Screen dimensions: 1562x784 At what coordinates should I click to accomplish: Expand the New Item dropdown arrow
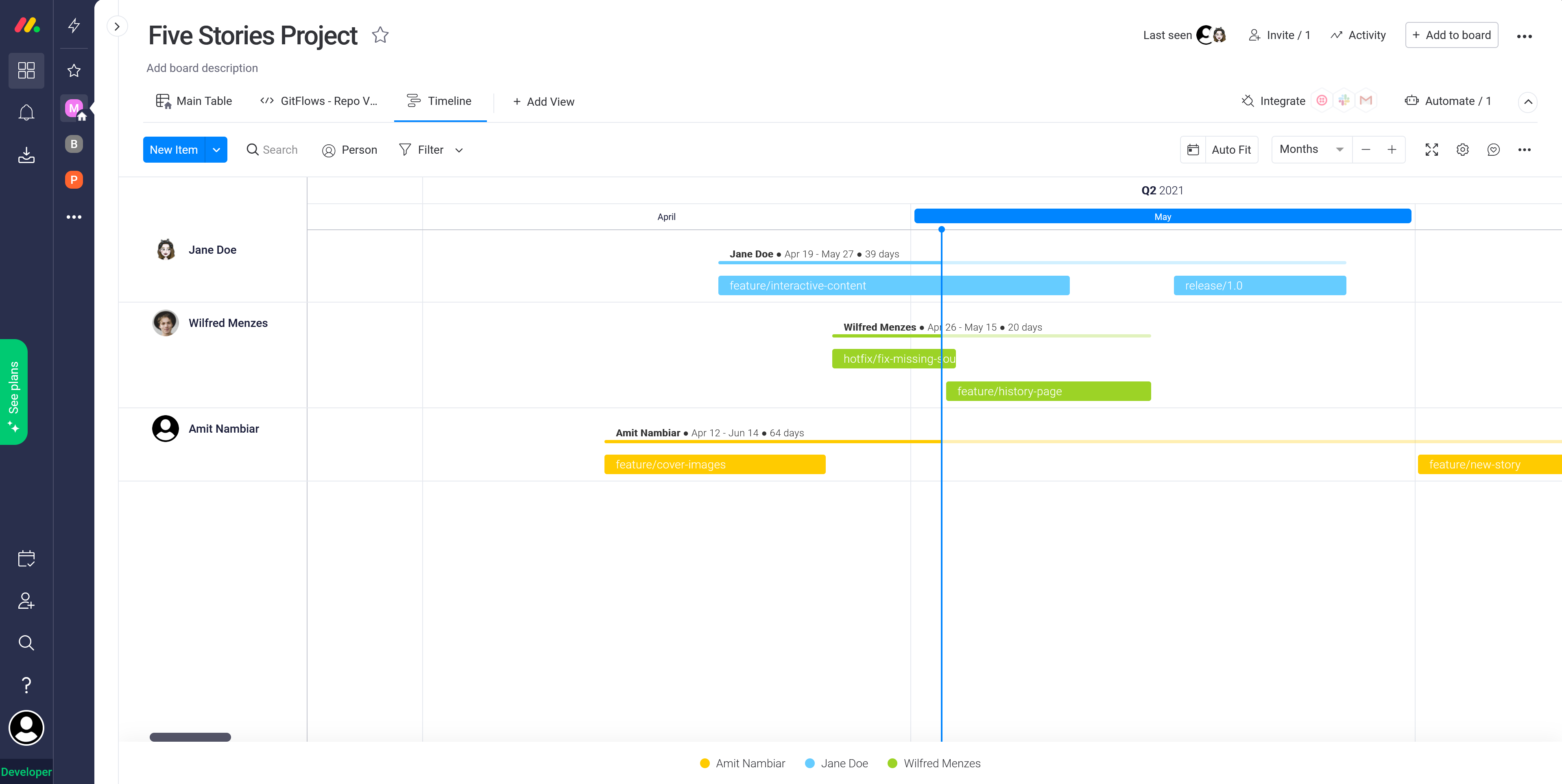216,150
